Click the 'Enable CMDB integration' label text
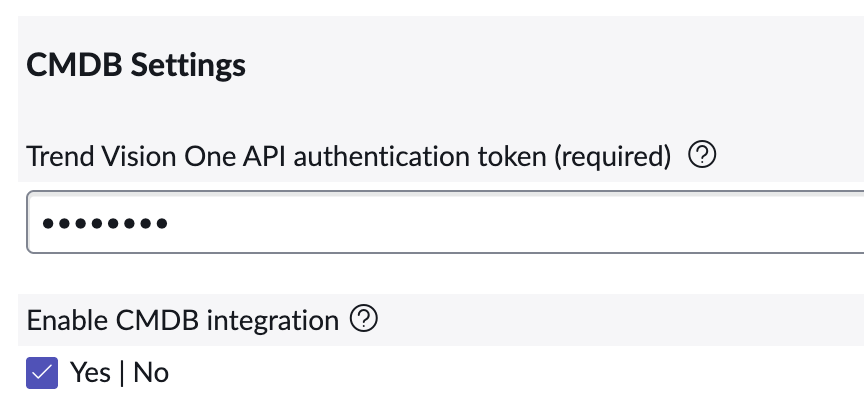Image resolution: width=864 pixels, height=412 pixels. tap(182, 320)
